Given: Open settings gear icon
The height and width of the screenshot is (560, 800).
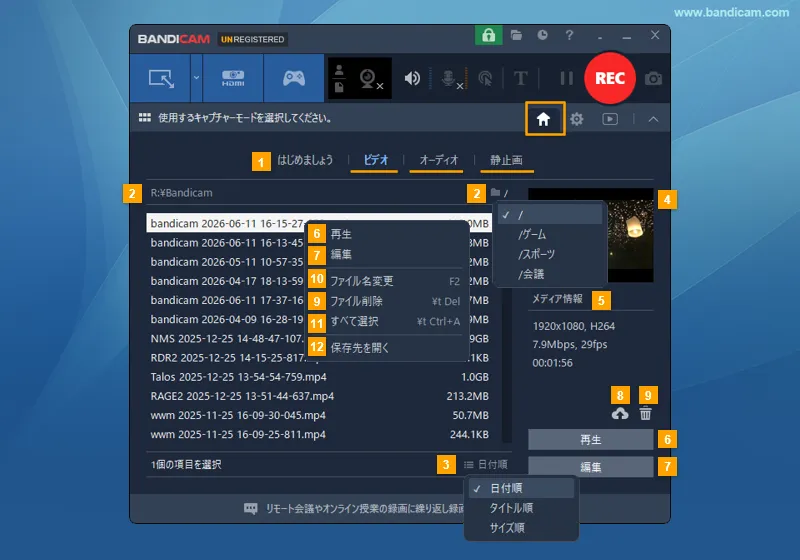Looking at the screenshot, I should [577, 119].
